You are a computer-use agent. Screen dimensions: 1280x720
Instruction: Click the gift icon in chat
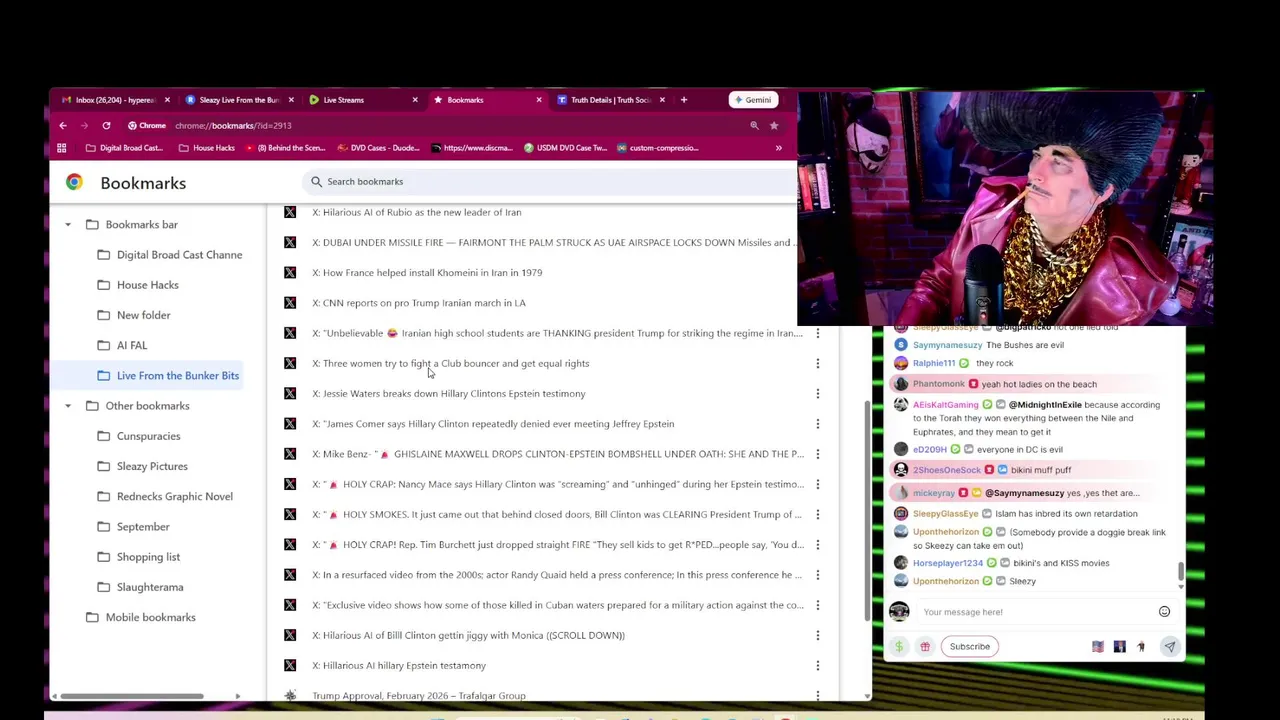[x=925, y=646]
